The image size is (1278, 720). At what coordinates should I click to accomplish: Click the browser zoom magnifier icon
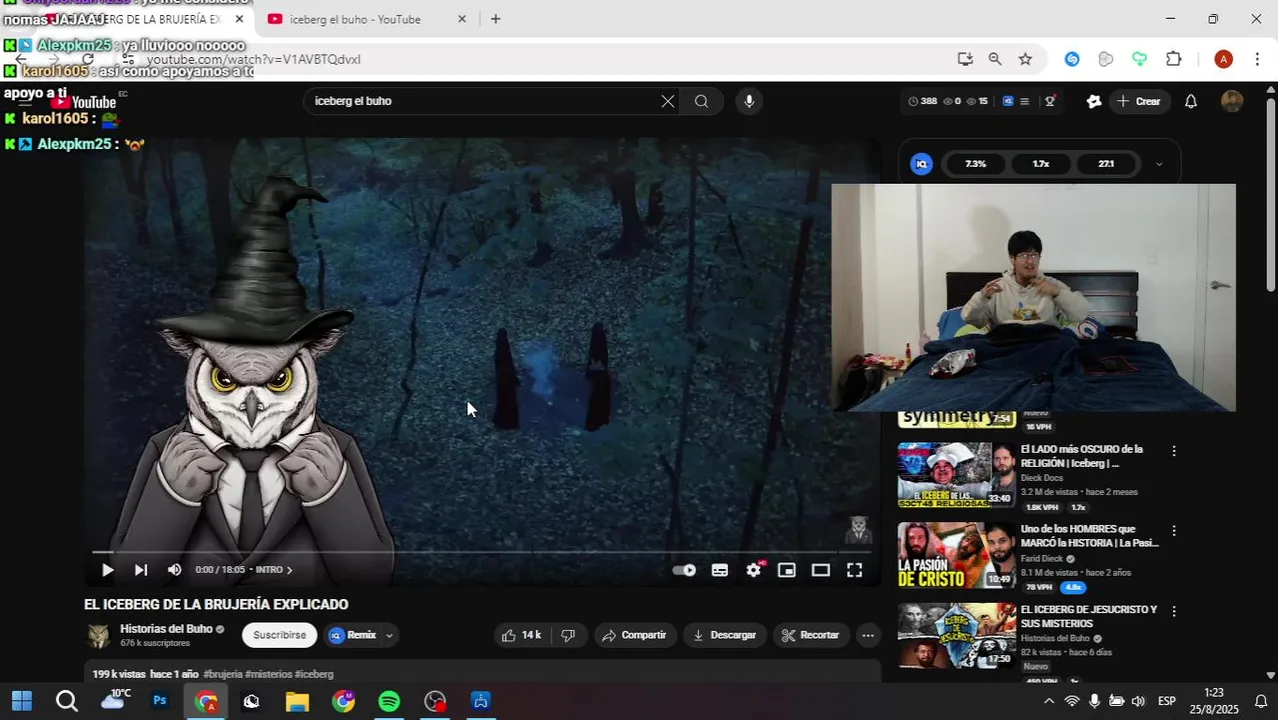[995, 59]
